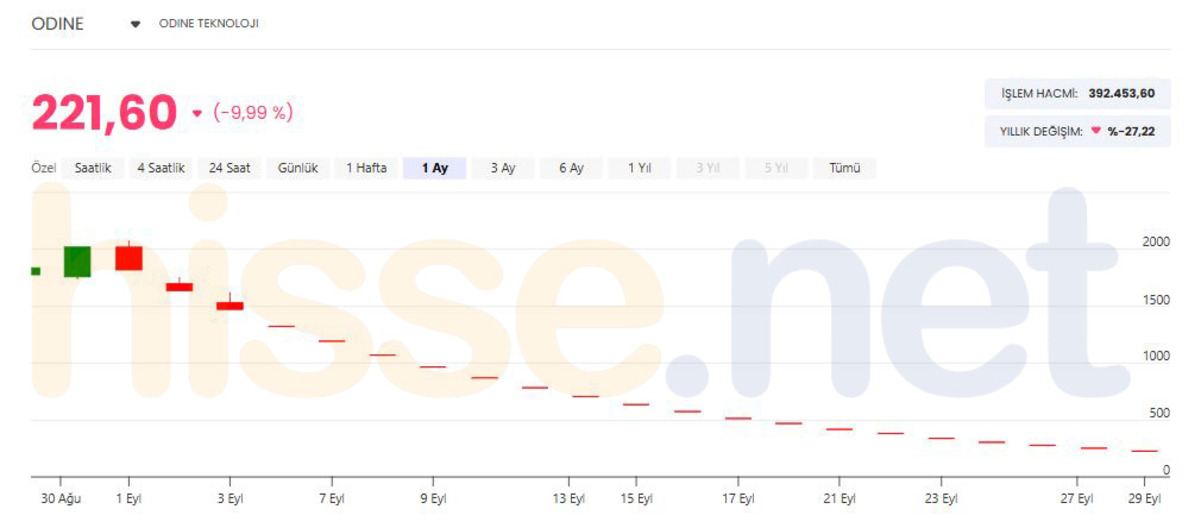
Task: Click the 500 price axis label
Action: tap(1160, 413)
